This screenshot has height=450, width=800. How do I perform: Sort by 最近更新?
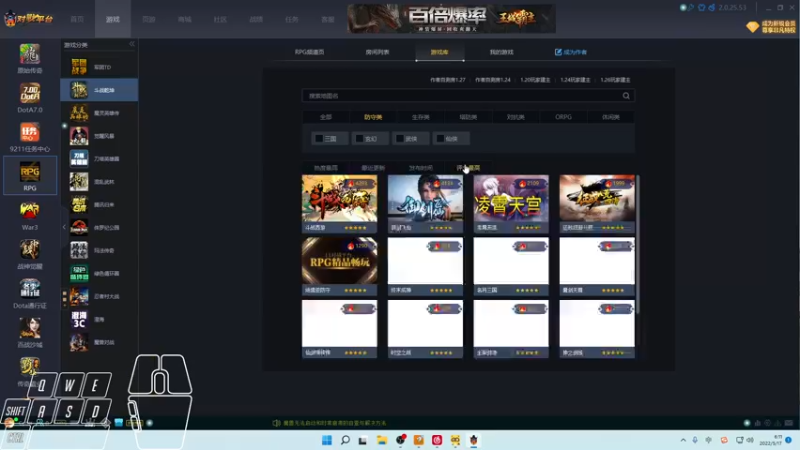(x=373, y=168)
